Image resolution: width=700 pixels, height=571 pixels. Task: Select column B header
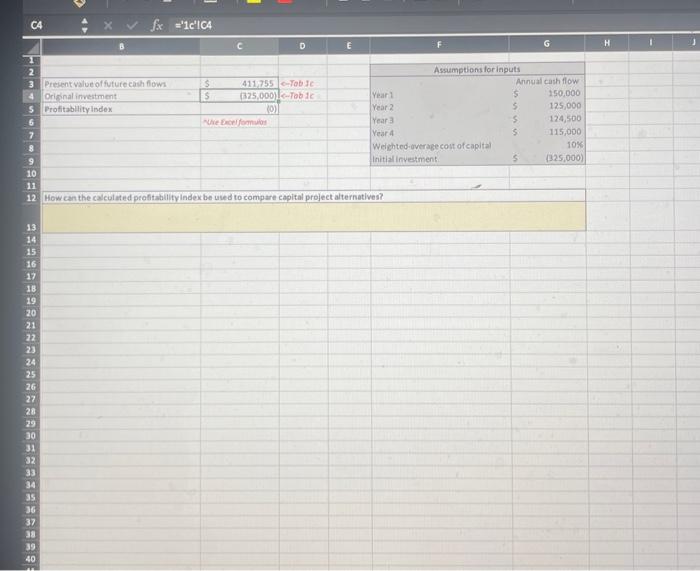point(121,46)
